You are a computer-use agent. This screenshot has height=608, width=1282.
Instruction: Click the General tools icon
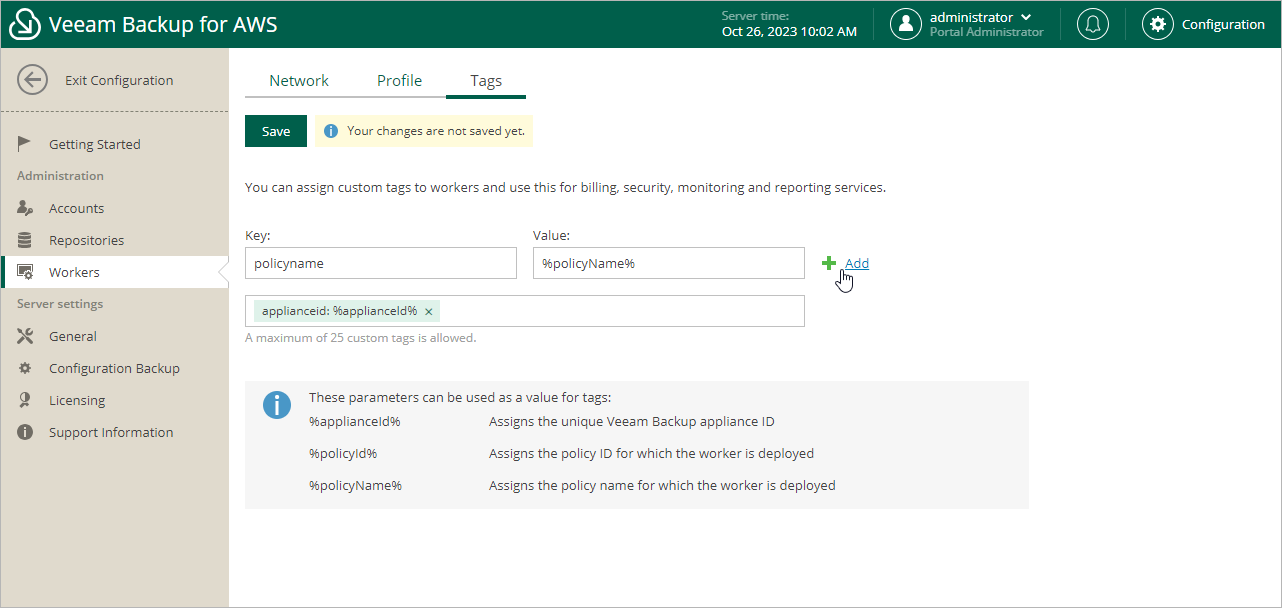click(x=25, y=336)
